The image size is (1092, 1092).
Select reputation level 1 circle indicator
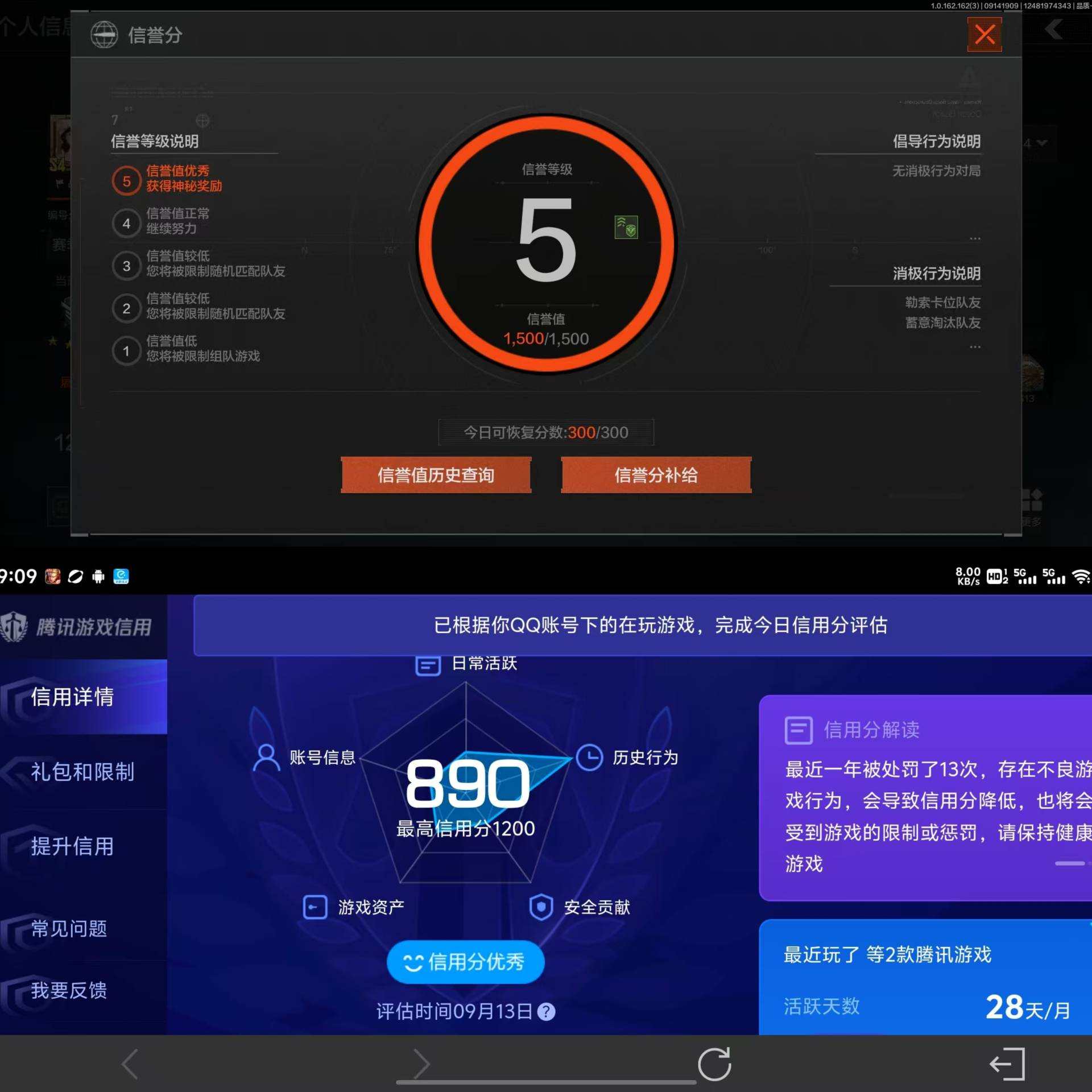pyautogui.click(x=126, y=350)
